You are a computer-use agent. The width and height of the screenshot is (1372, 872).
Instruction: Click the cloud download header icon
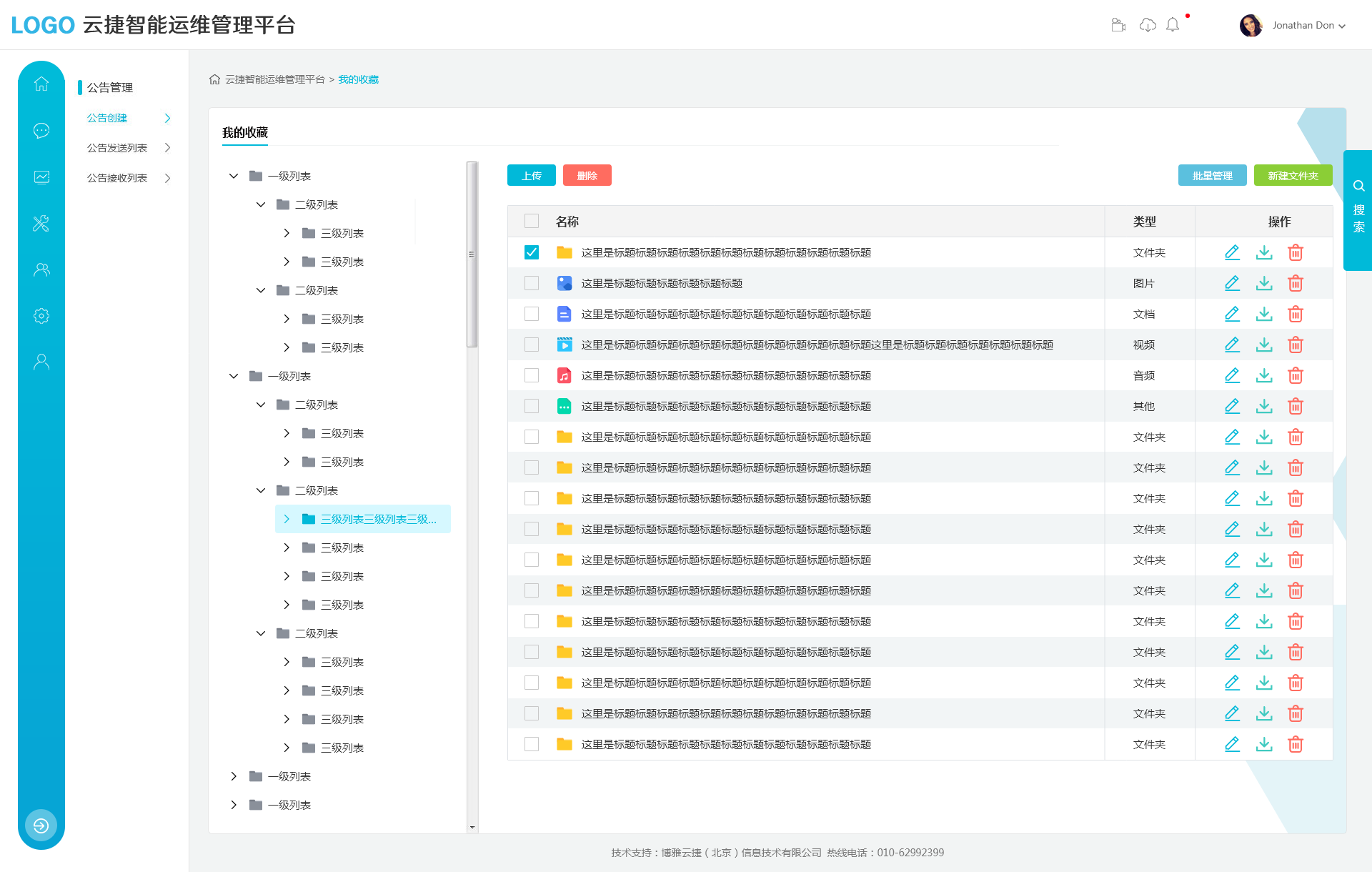coord(1148,25)
